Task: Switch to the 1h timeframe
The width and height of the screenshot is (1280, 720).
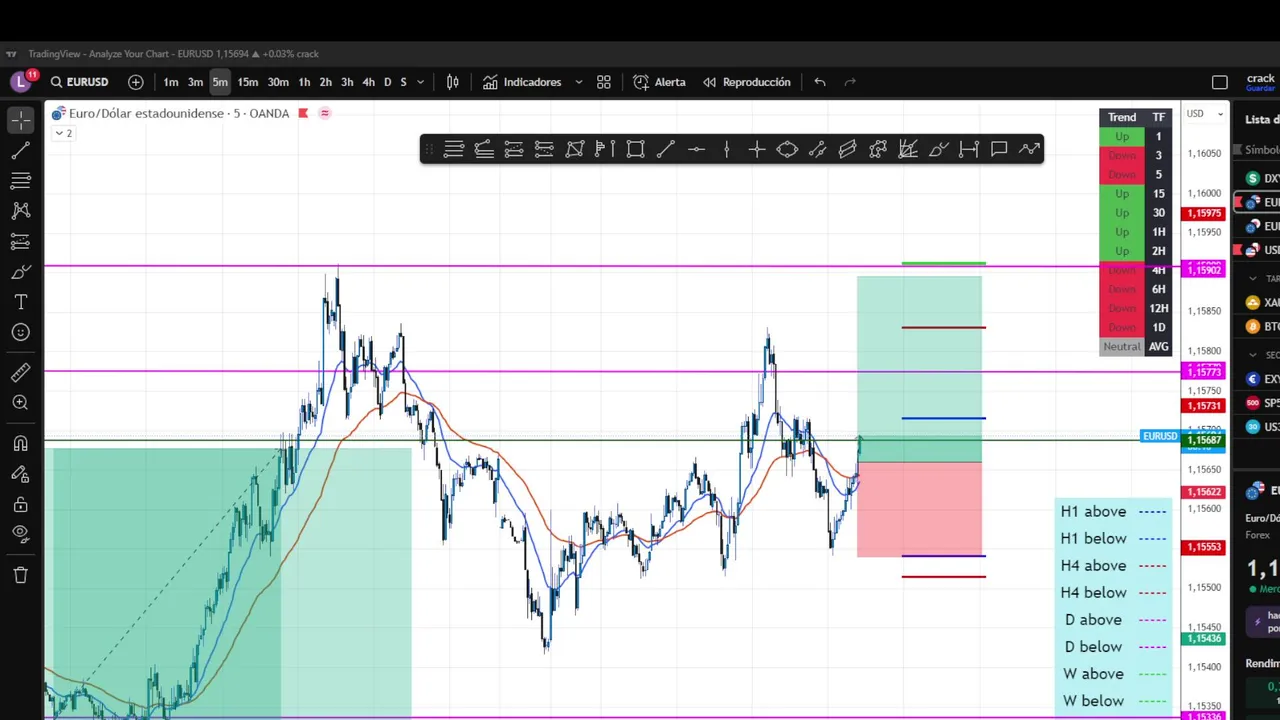Action: [x=304, y=82]
